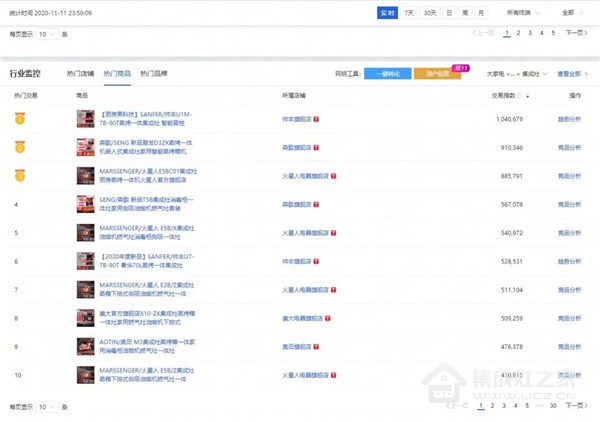Open the 全部 dropdown at top right

(572, 13)
